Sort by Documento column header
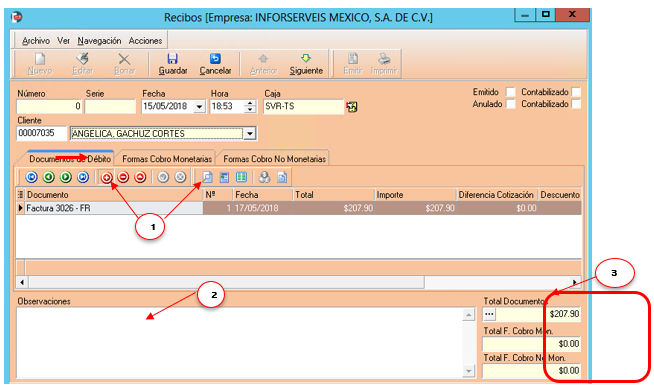 (114, 195)
